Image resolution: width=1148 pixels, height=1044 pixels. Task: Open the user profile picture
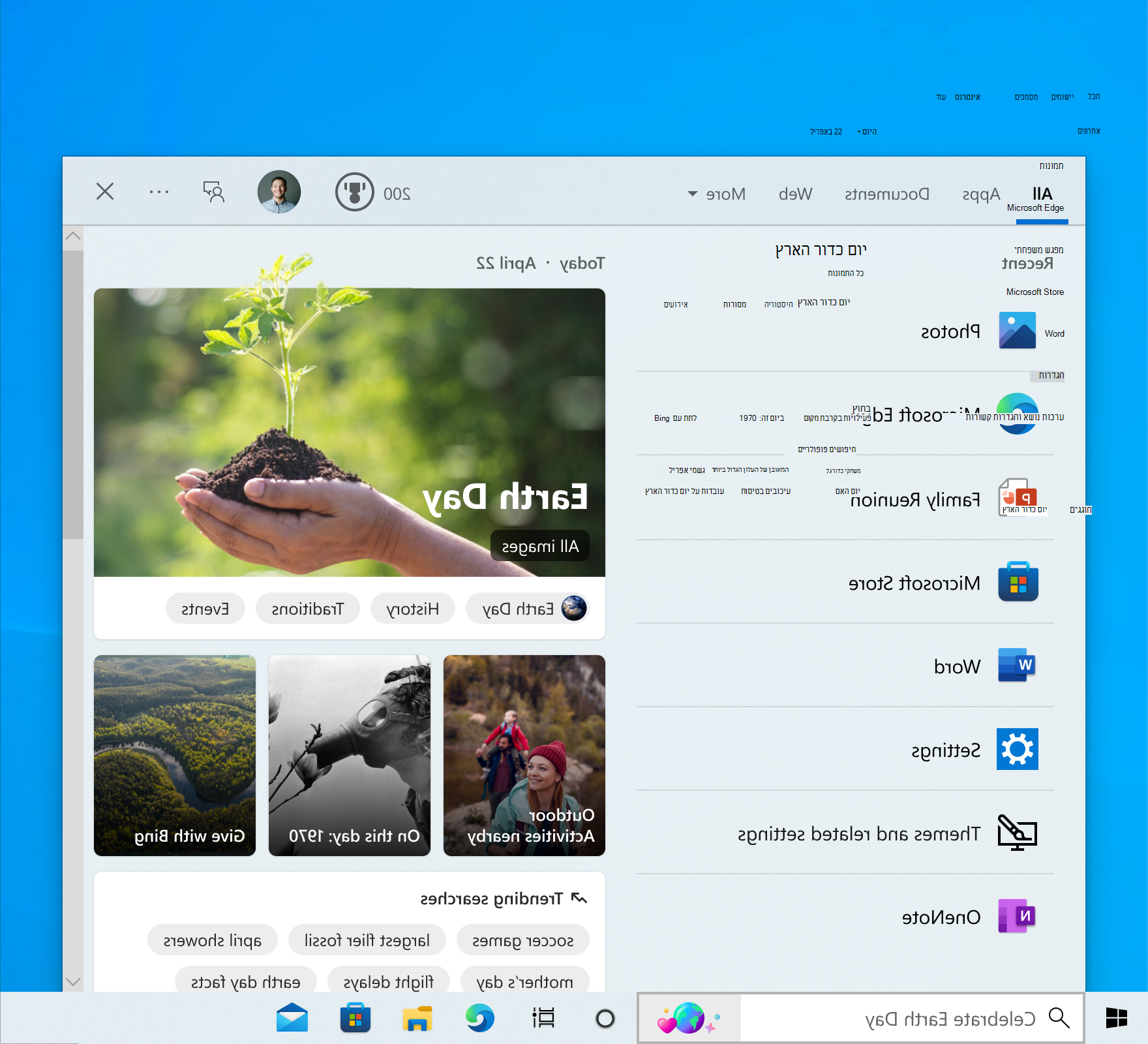click(x=279, y=192)
